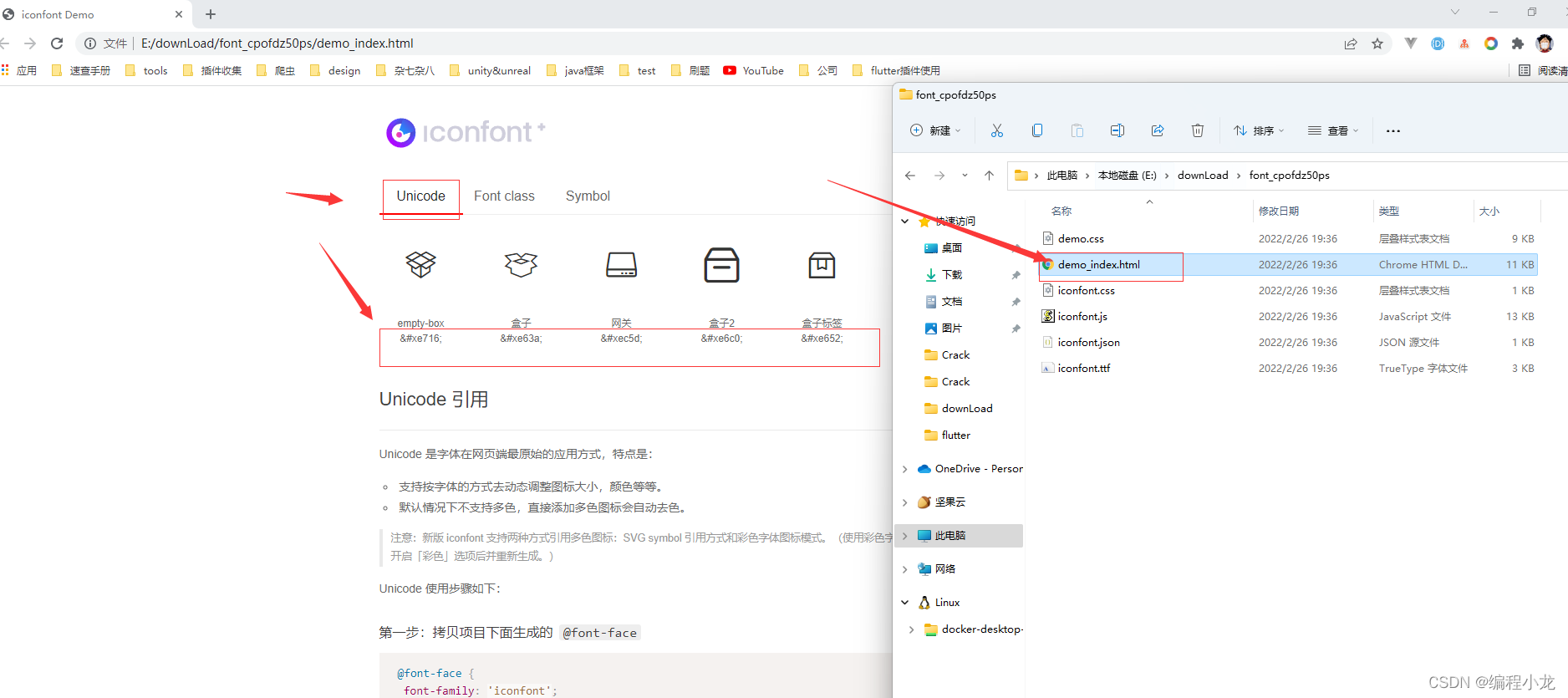Click the browser address bar URL
Image resolution: width=1568 pixels, height=698 pixels.
pyautogui.click(x=277, y=43)
